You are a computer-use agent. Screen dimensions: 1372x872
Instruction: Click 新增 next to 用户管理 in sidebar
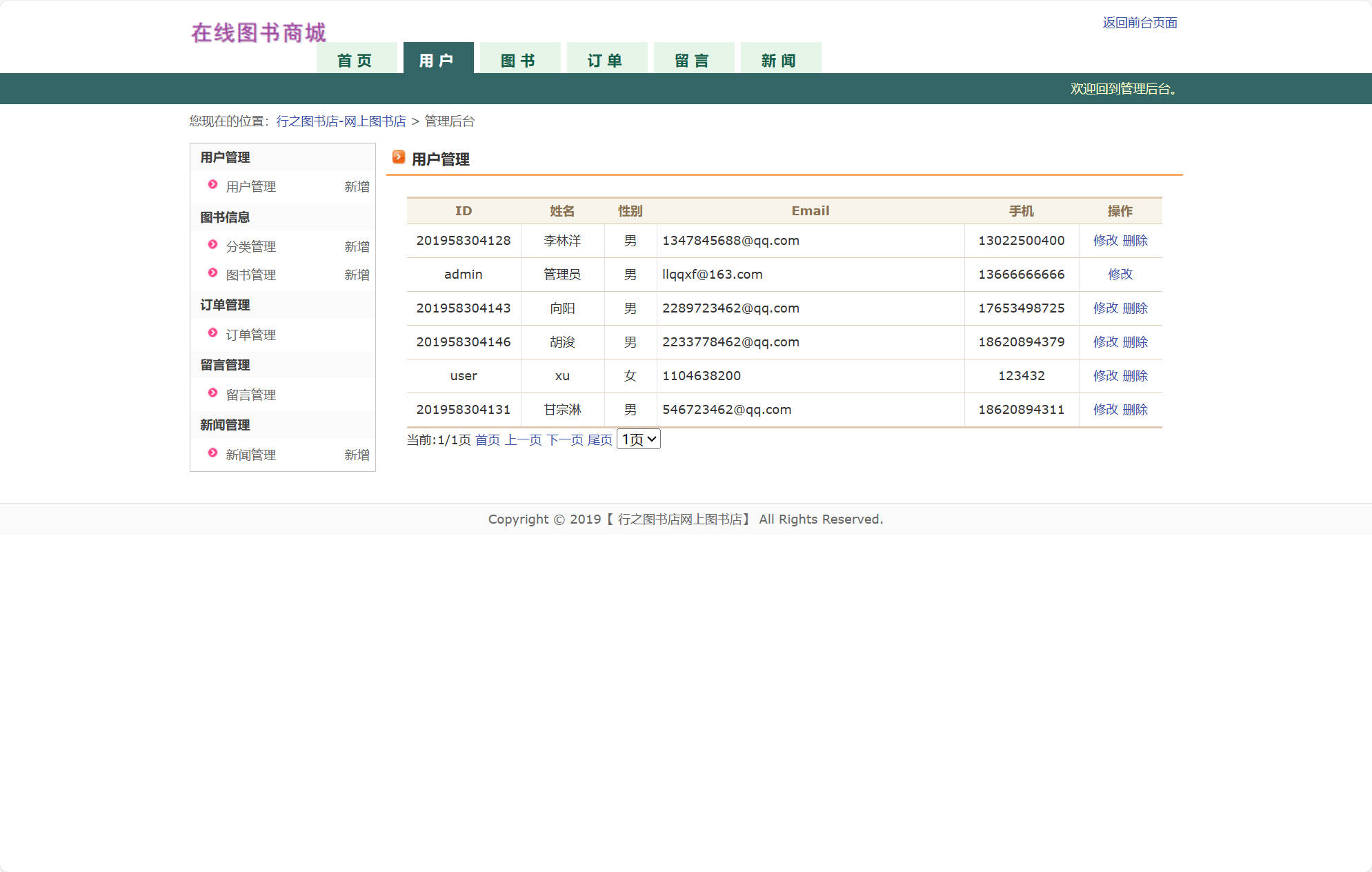(357, 186)
